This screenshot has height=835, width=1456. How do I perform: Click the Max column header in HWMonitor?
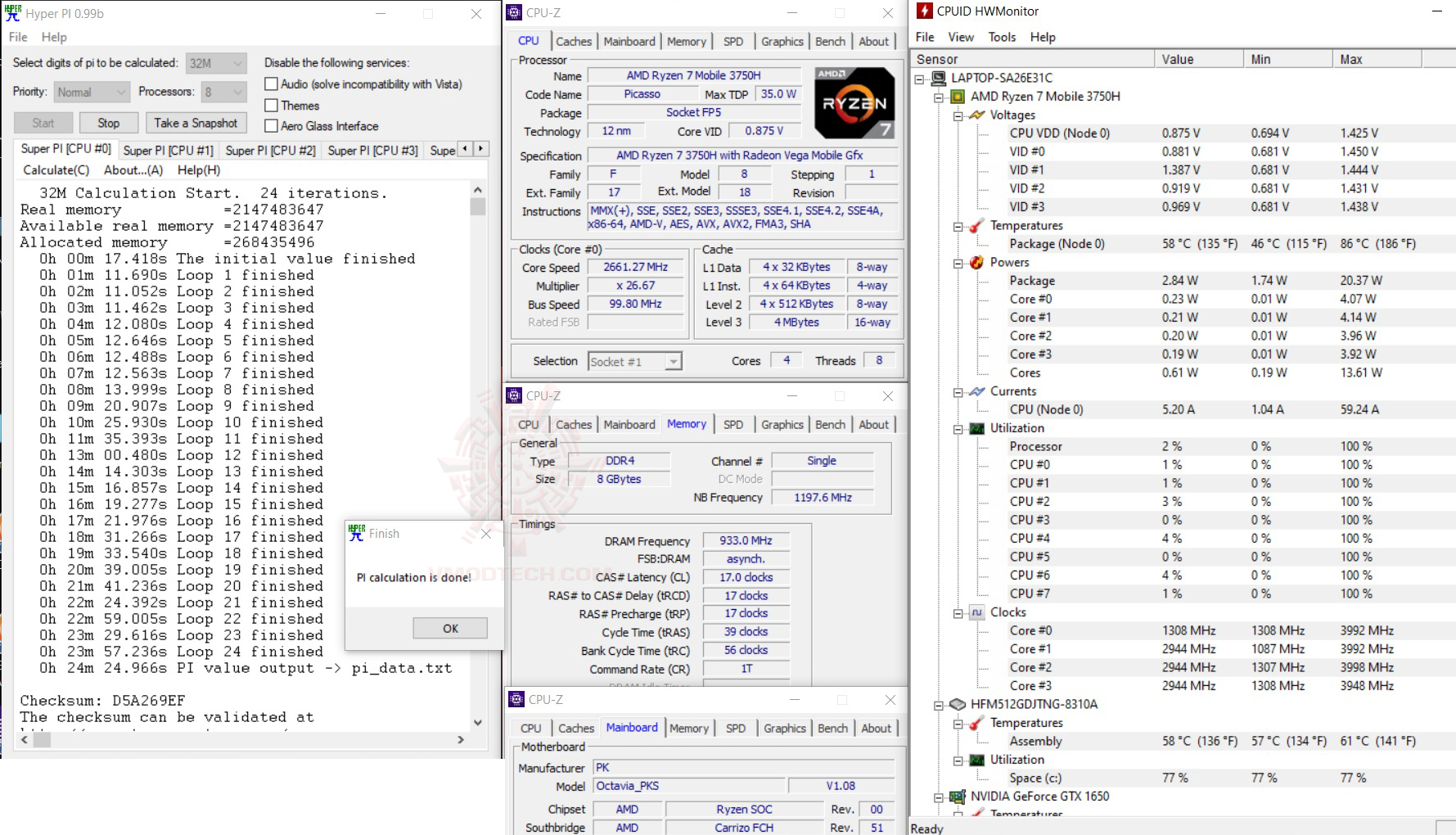coord(1377,59)
